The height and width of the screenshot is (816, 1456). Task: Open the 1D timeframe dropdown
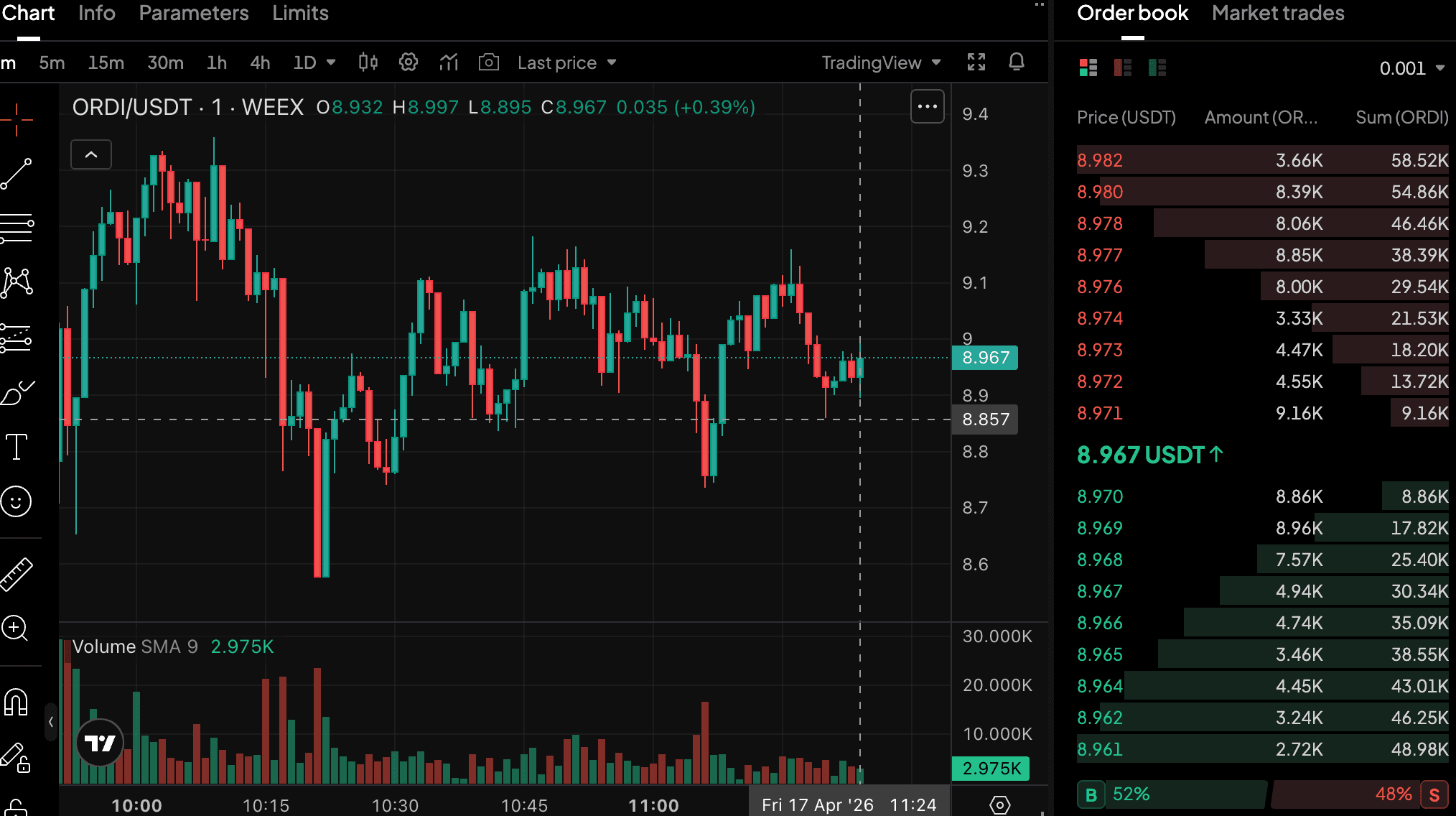click(x=314, y=62)
